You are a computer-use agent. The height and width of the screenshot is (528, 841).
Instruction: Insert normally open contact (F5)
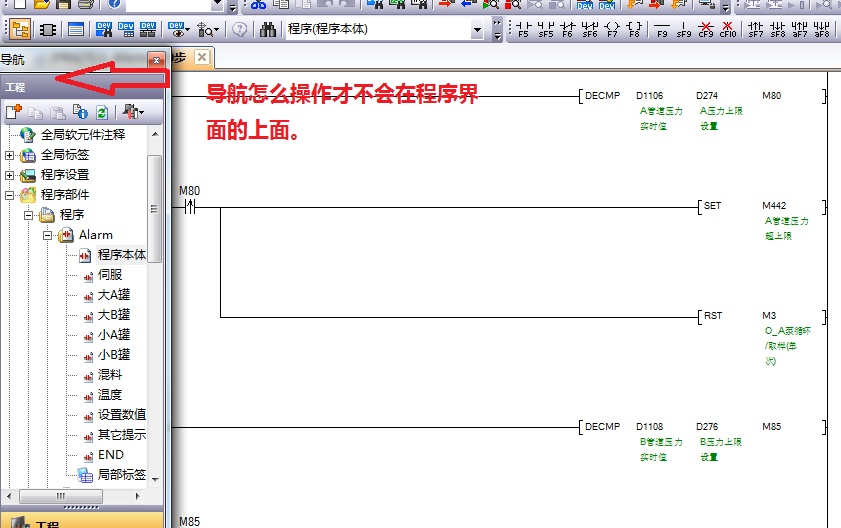523,29
